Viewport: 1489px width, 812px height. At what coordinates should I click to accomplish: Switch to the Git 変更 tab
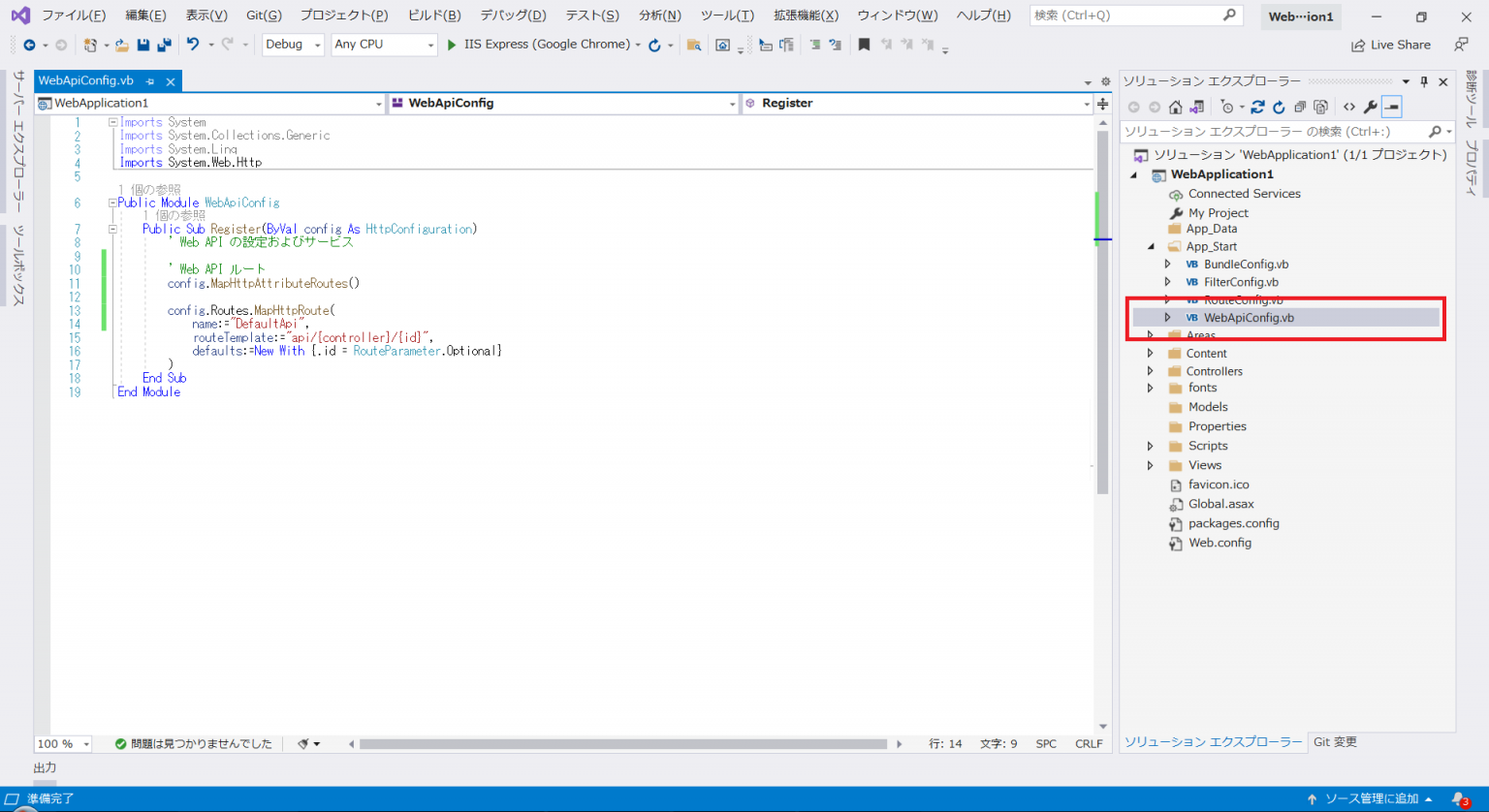click(1336, 741)
